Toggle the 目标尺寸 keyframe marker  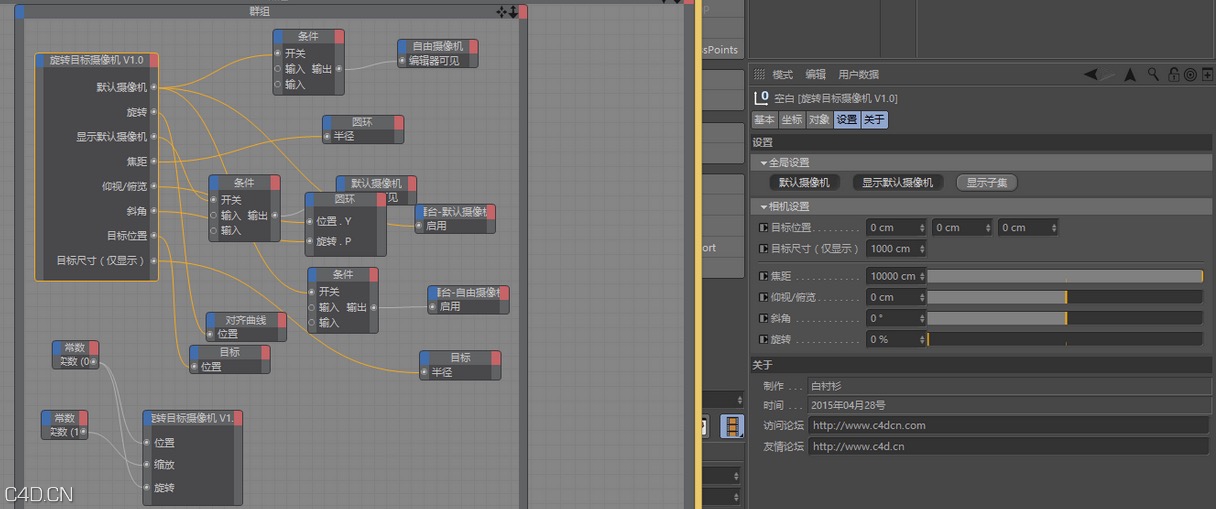[764, 249]
